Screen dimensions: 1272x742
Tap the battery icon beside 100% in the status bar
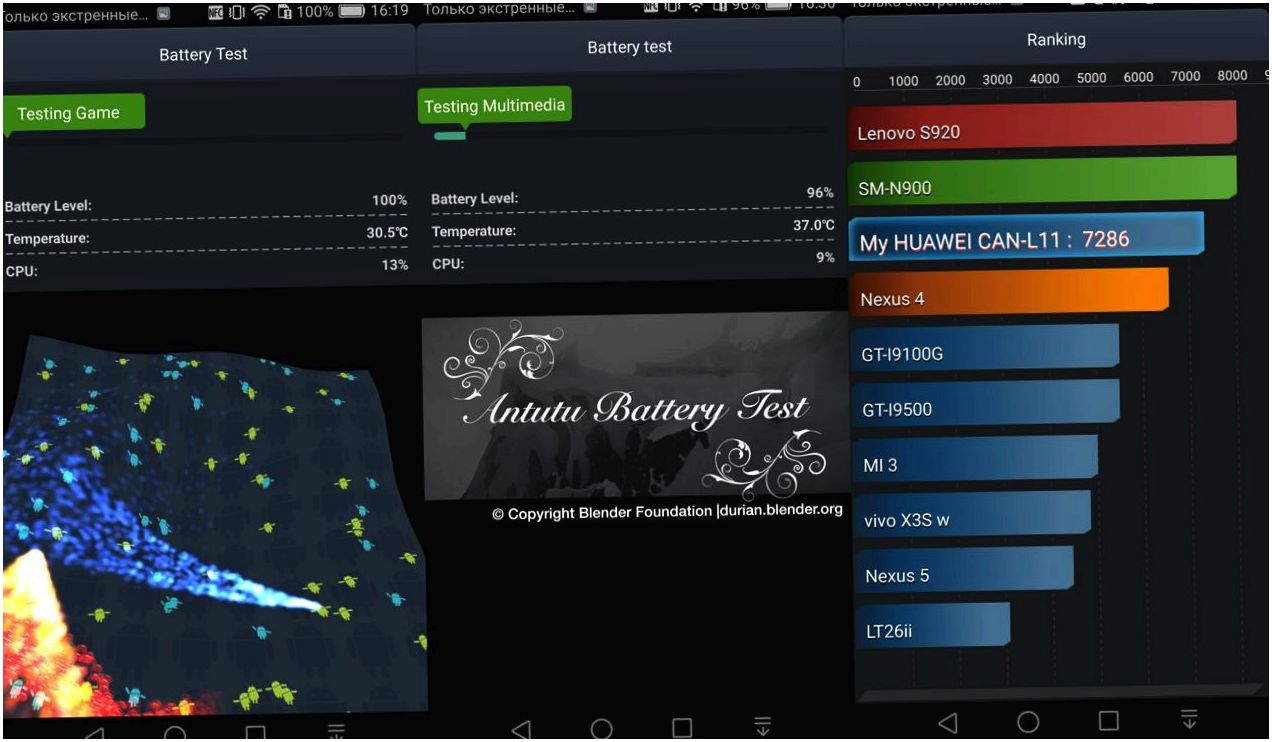[x=351, y=12]
